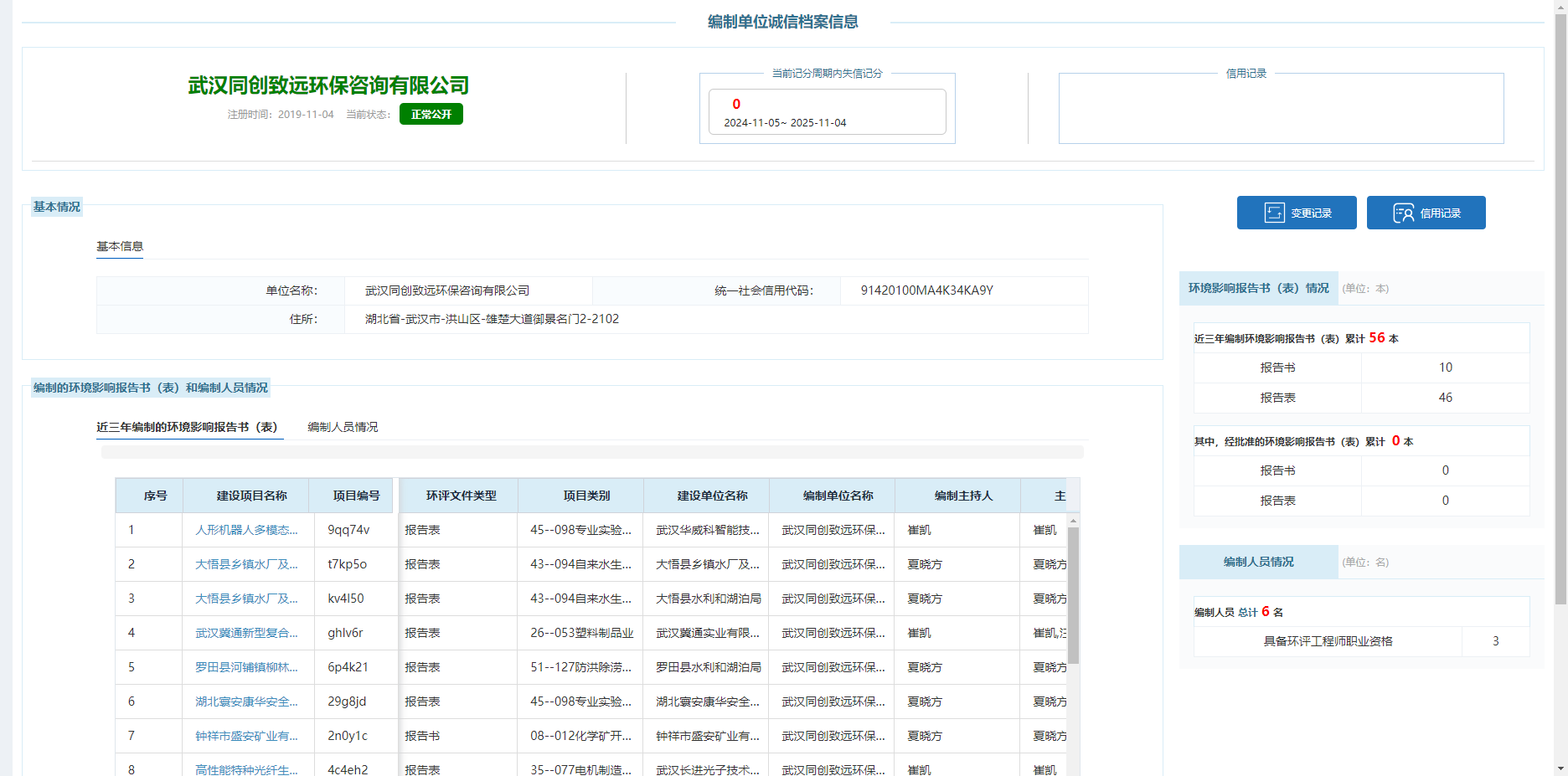The width and height of the screenshot is (1568, 776).
Task: Click the table's vertical scrollbar thumb
Action: [1073, 594]
